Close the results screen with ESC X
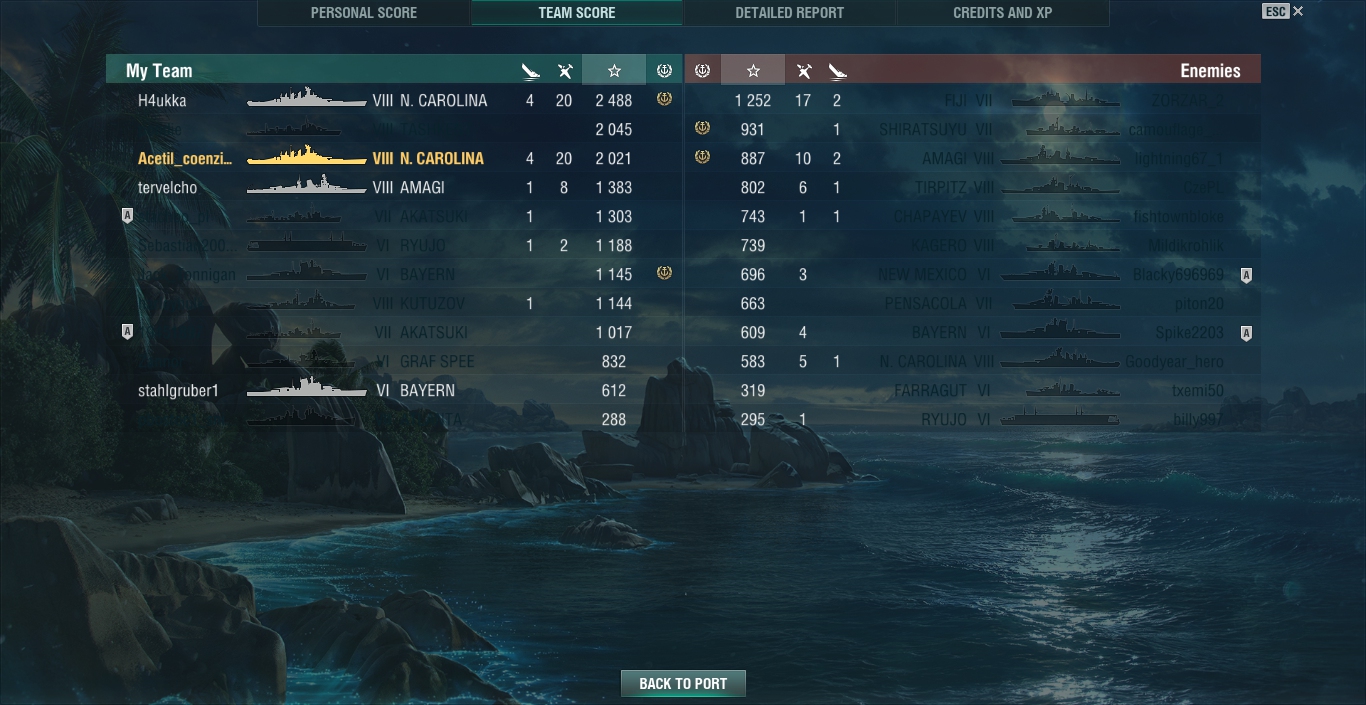 pos(1283,11)
